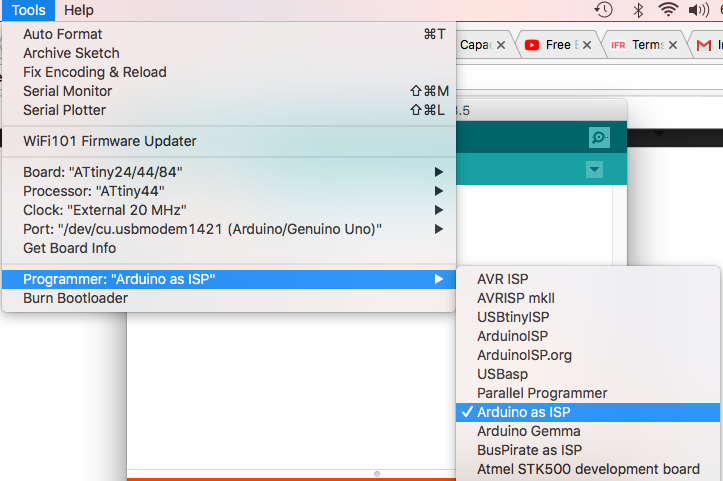Select ArduinoISP.org programmer
The height and width of the screenshot is (481, 723).
[x=588, y=355]
